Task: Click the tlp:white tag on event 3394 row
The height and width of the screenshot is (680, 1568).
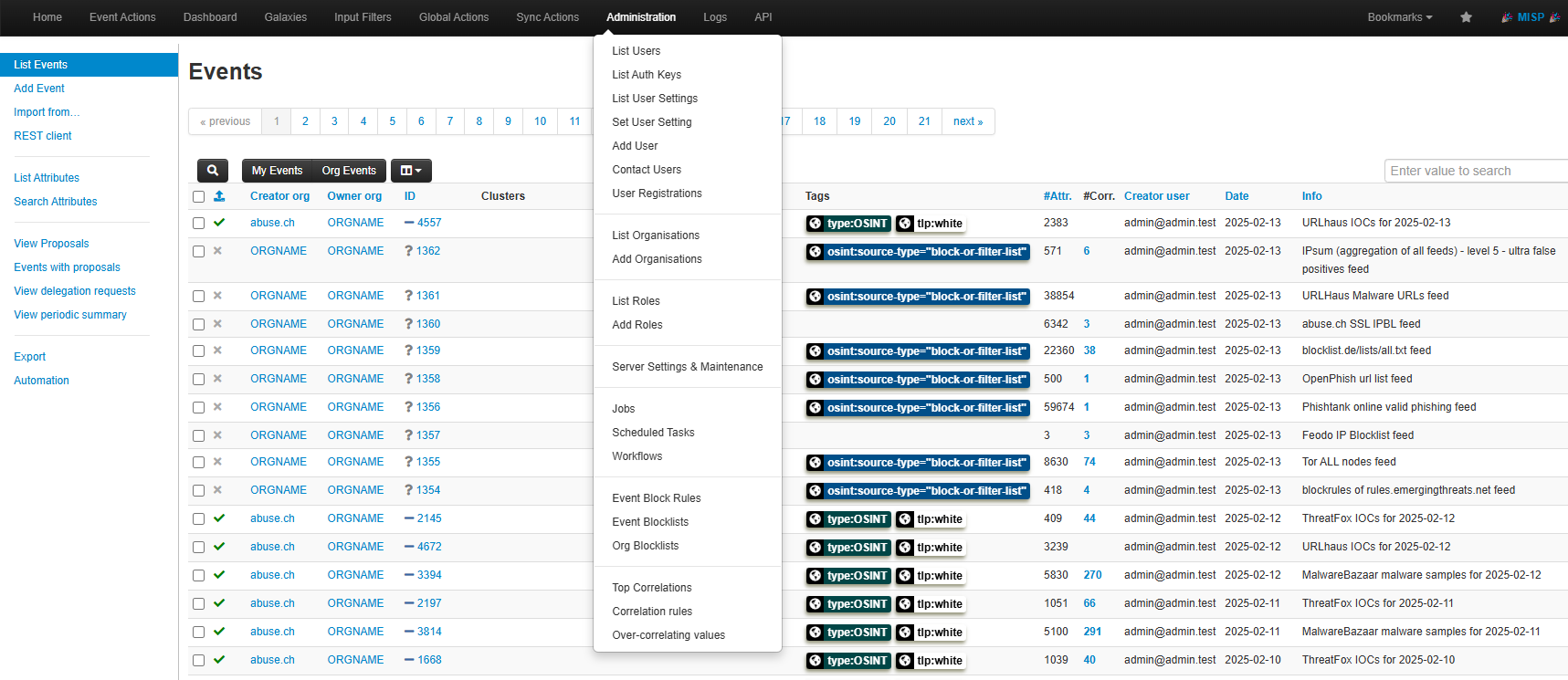Action: coord(931,576)
